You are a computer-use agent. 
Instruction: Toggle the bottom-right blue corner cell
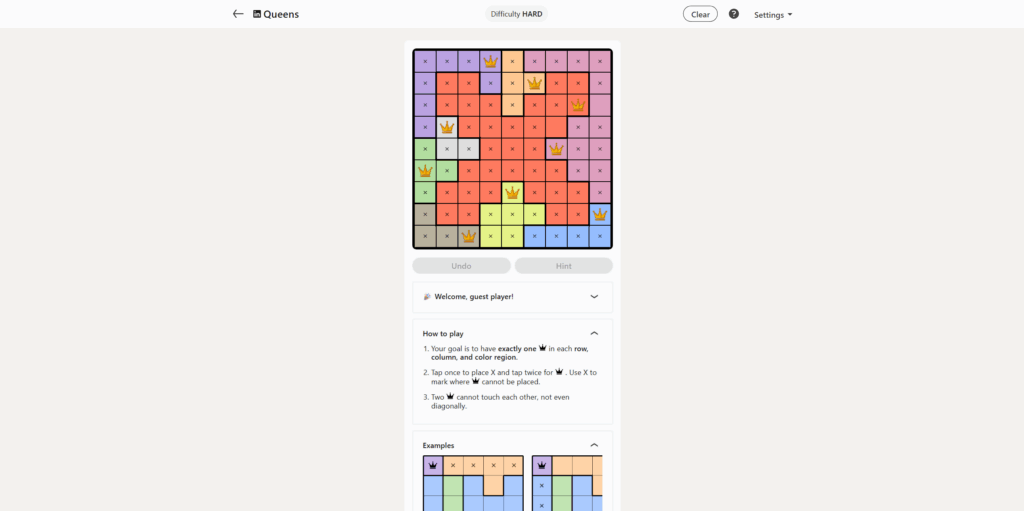600,237
